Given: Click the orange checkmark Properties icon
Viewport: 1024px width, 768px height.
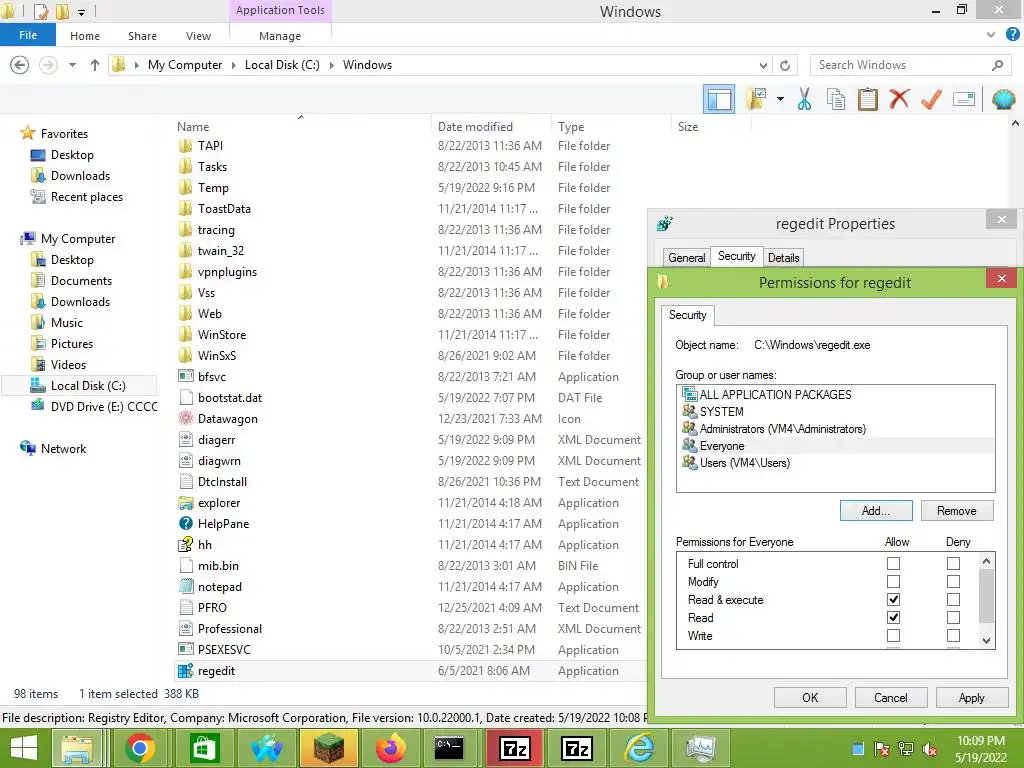Looking at the screenshot, I should 931,99.
